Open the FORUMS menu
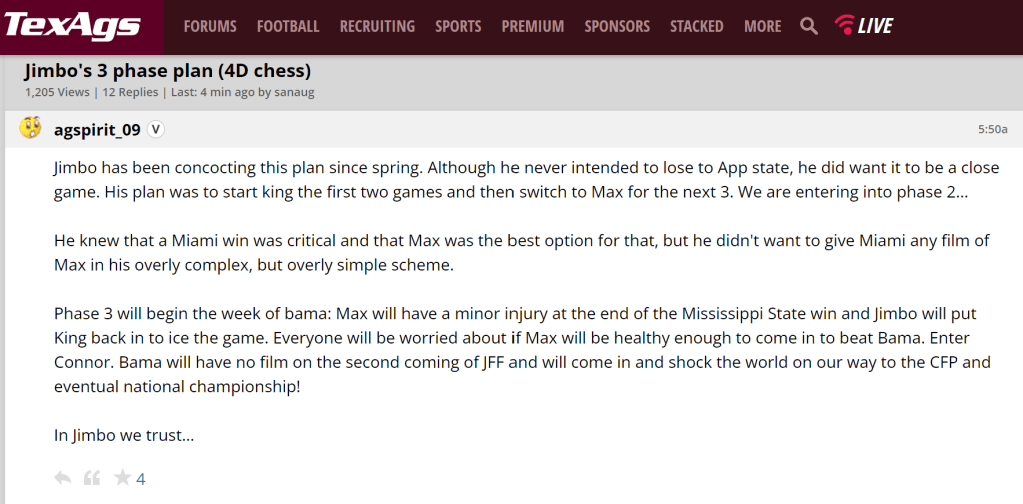Screen dimensions: 1023x504 click(210, 26)
